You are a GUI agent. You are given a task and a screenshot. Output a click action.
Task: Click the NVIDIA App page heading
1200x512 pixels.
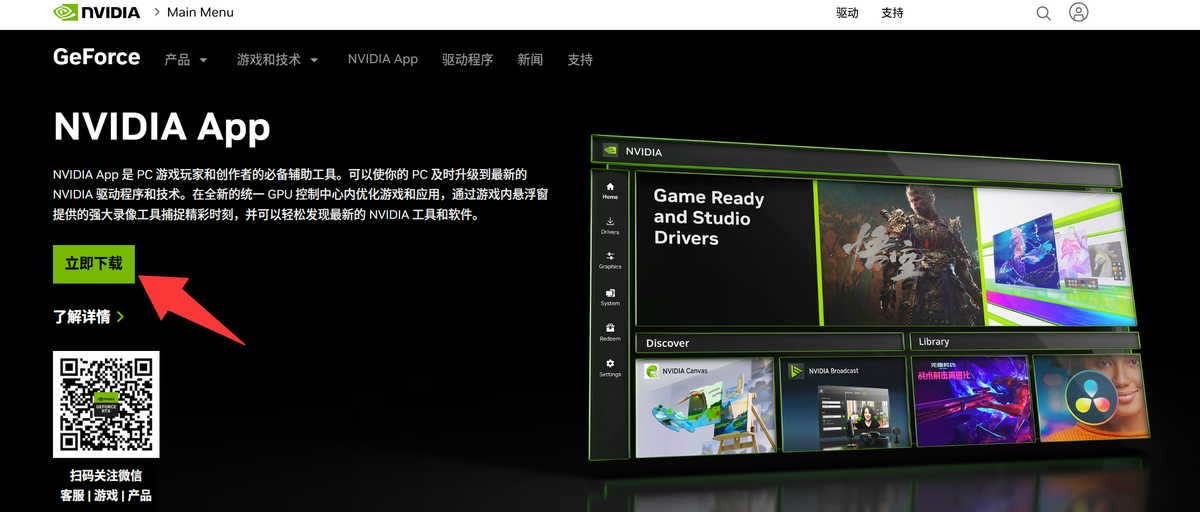pyautogui.click(x=162, y=127)
